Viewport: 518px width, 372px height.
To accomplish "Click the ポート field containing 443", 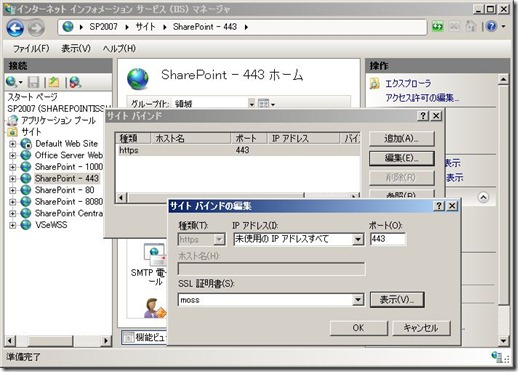I will click(x=388, y=239).
